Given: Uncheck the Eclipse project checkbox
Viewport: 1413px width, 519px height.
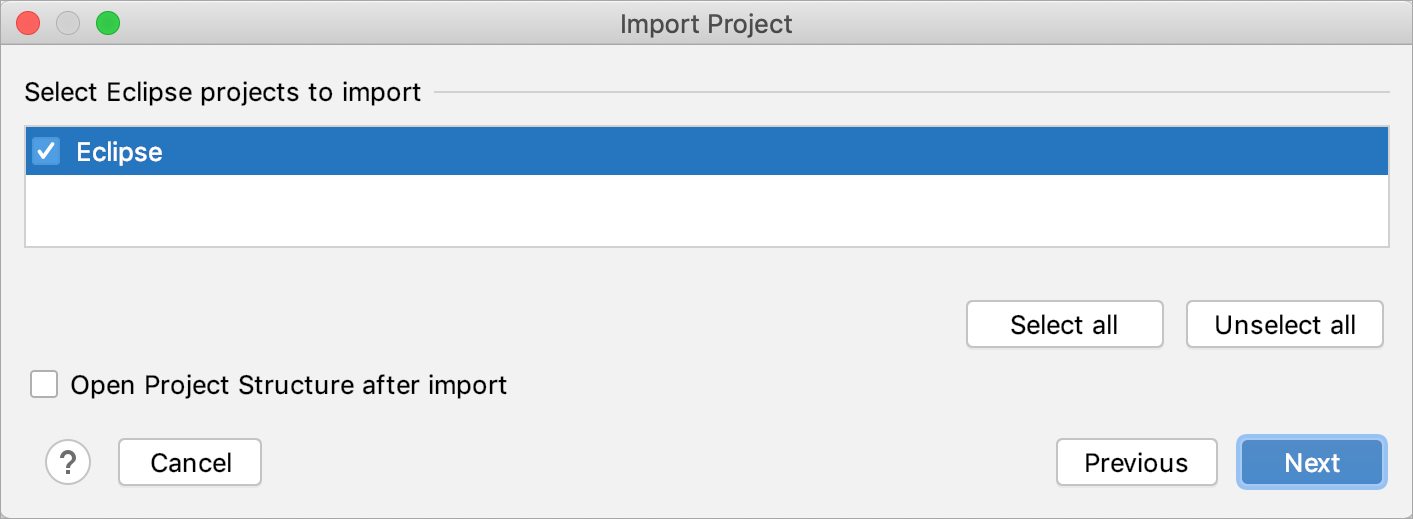Looking at the screenshot, I should point(46,151).
